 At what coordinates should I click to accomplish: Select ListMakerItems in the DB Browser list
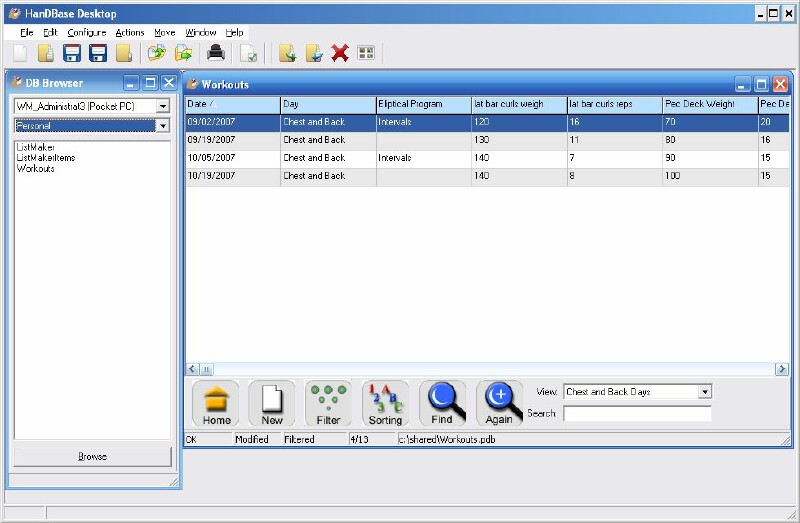[x=46, y=158]
